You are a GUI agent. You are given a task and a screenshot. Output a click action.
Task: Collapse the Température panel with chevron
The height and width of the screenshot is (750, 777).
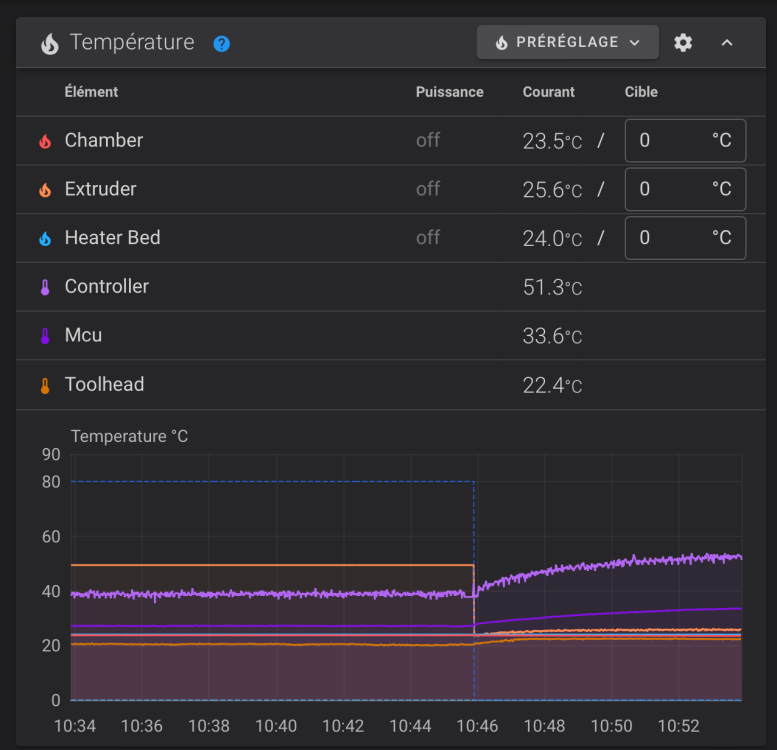[x=727, y=43]
